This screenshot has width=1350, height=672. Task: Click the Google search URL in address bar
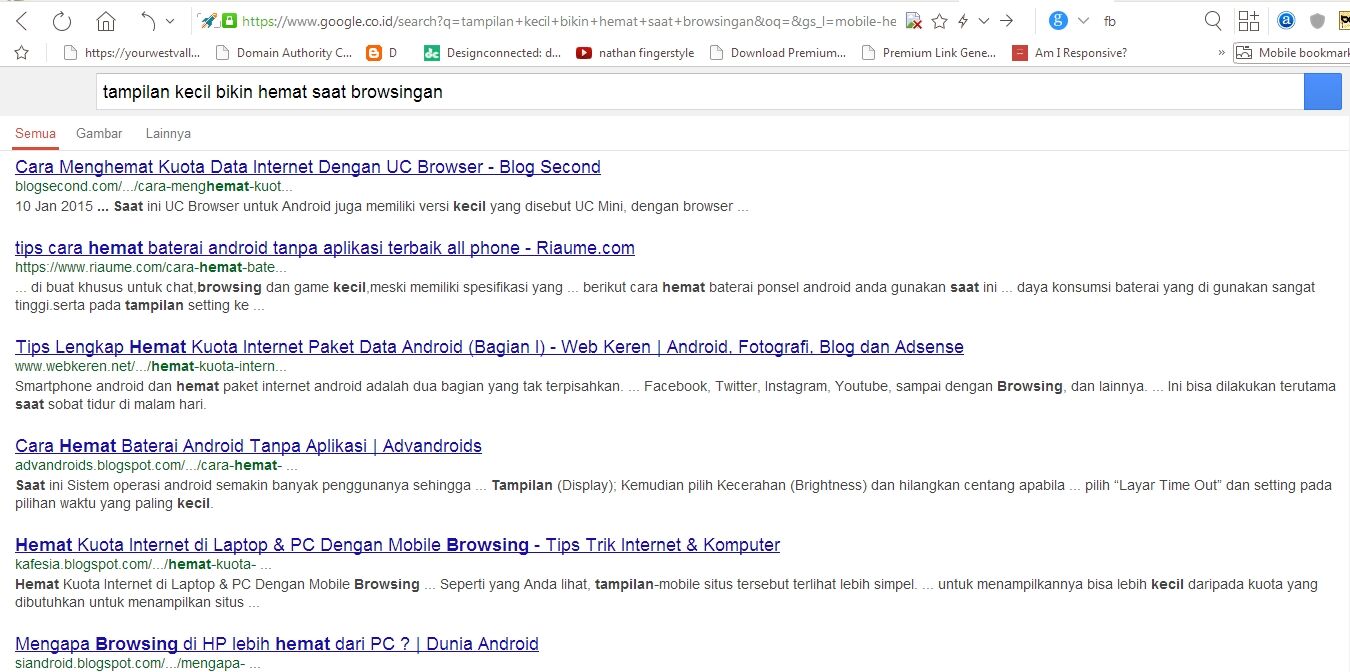tap(569, 21)
